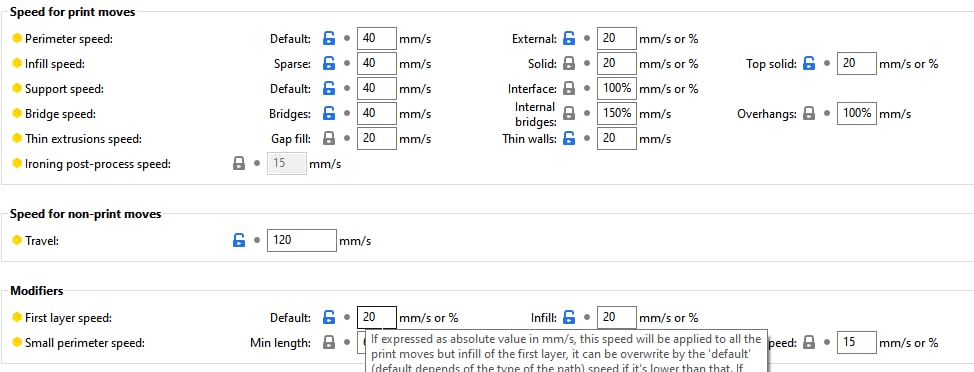Click the blue unlock icon for Default perimeter speed
The height and width of the screenshot is (372, 974).
[x=329, y=39]
